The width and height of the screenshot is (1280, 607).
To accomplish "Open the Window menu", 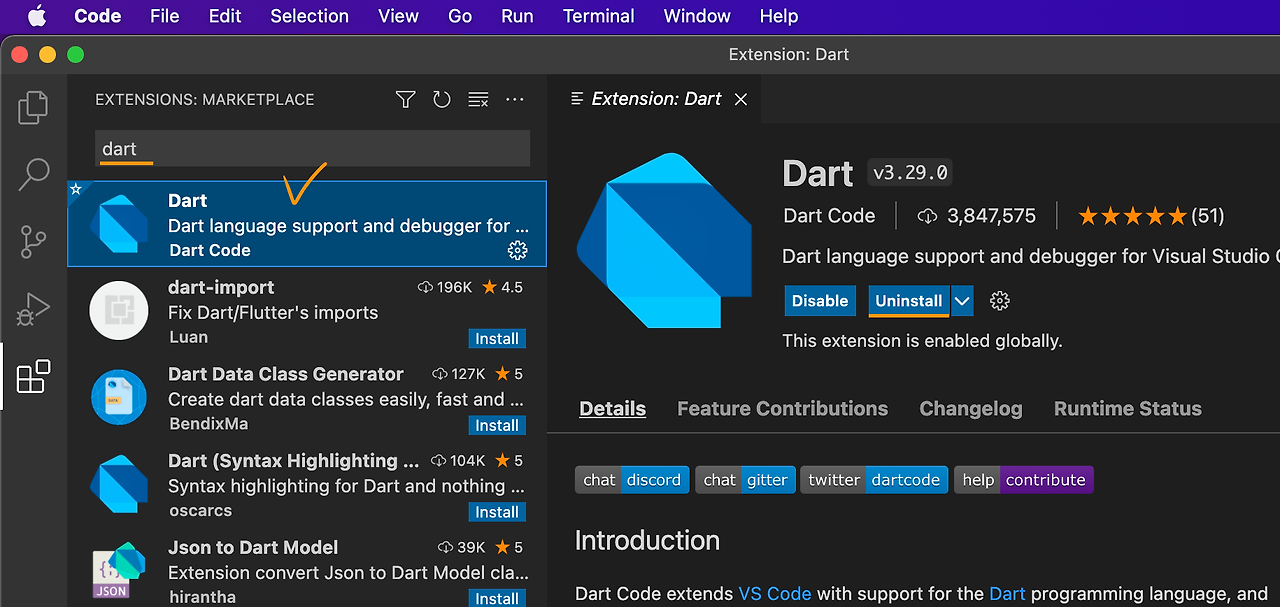I will tap(697, 16).
